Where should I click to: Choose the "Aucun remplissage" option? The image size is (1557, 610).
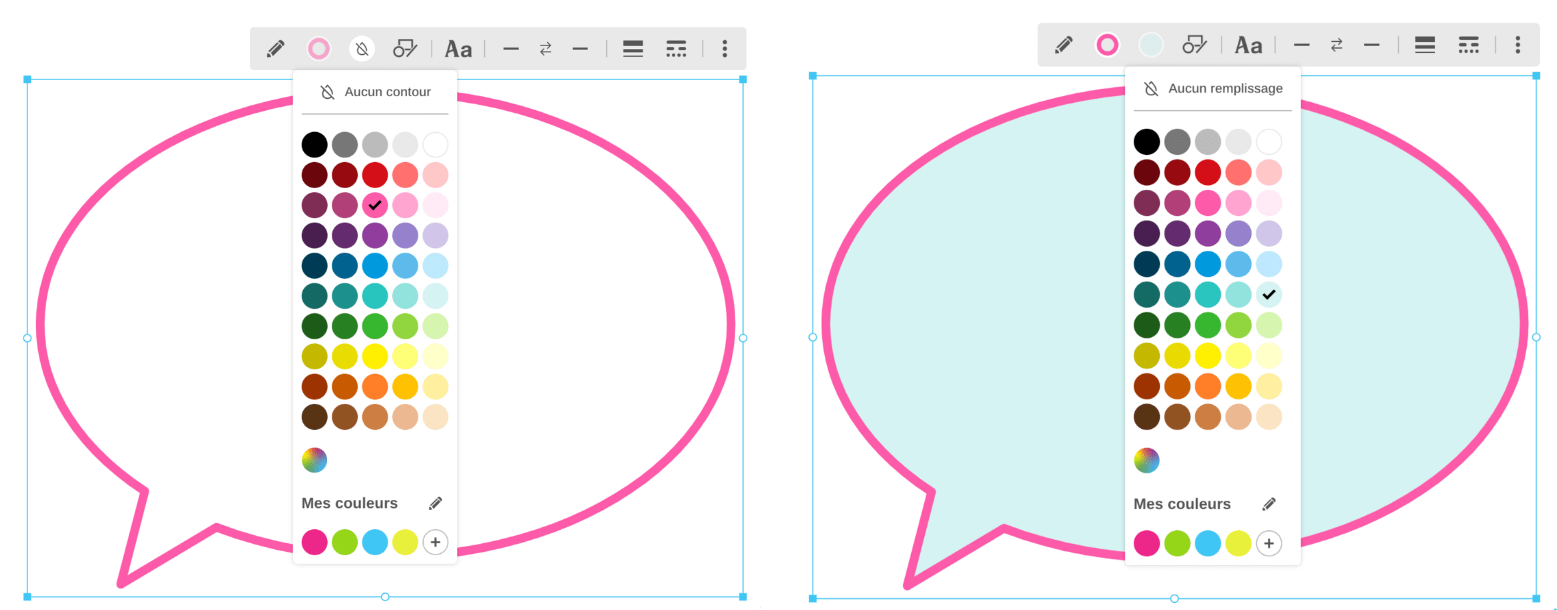coord(1212,89)
